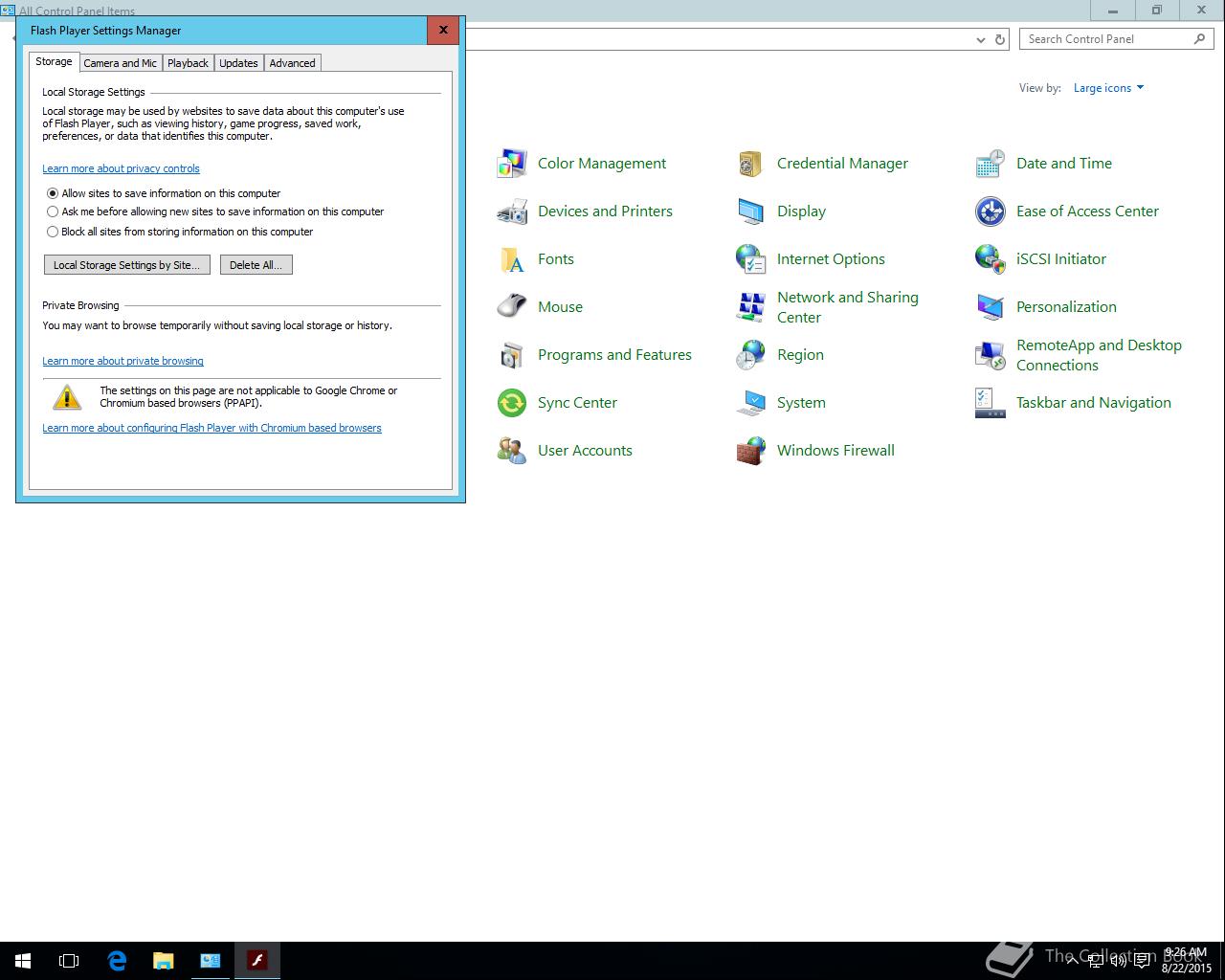The height and width of the screenshot is (980, 1225).
Task: Click the Flash Player taskbar icon
Action: coord(257,961)
